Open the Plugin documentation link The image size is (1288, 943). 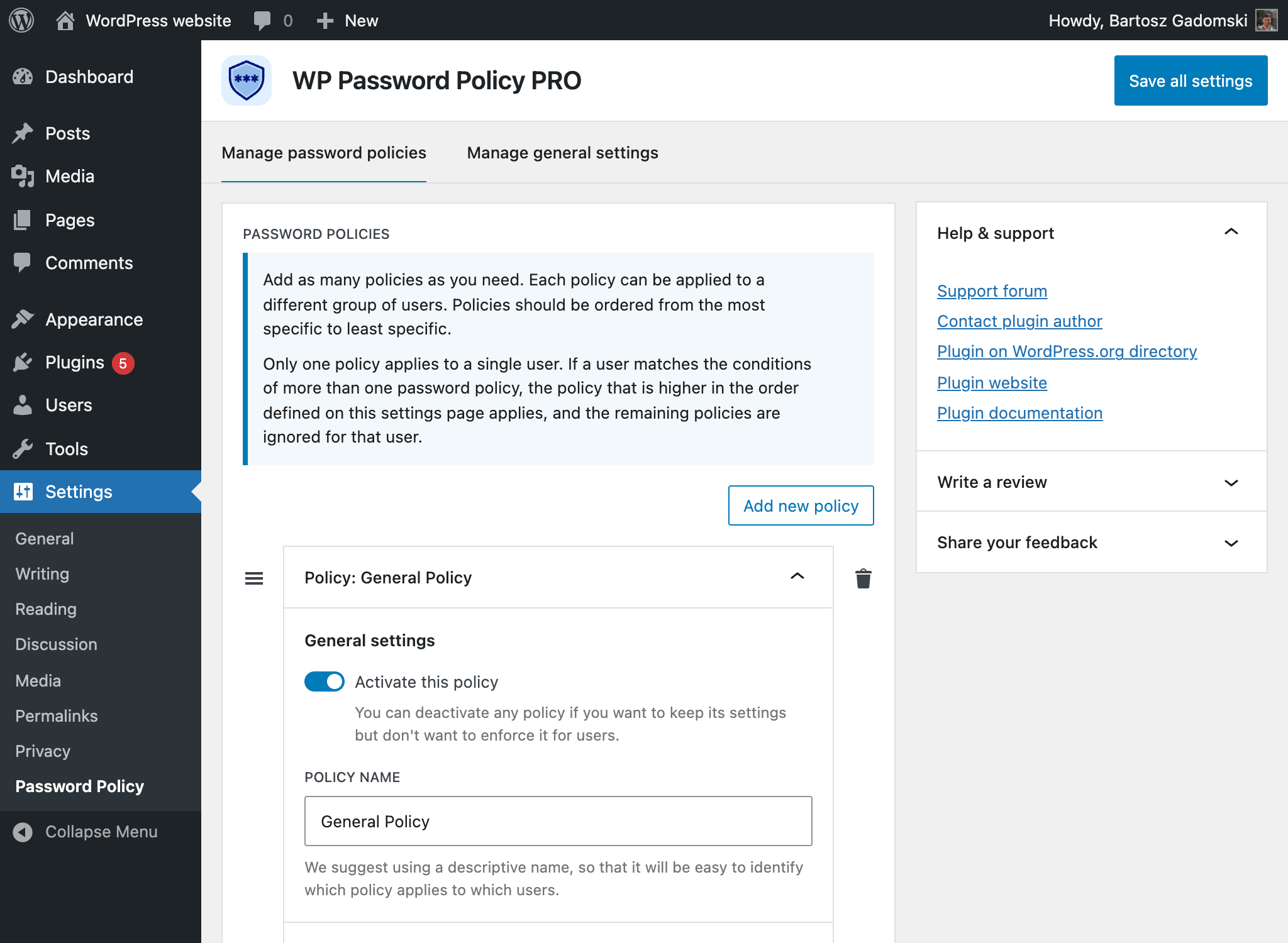click(x=1019, y=413)
